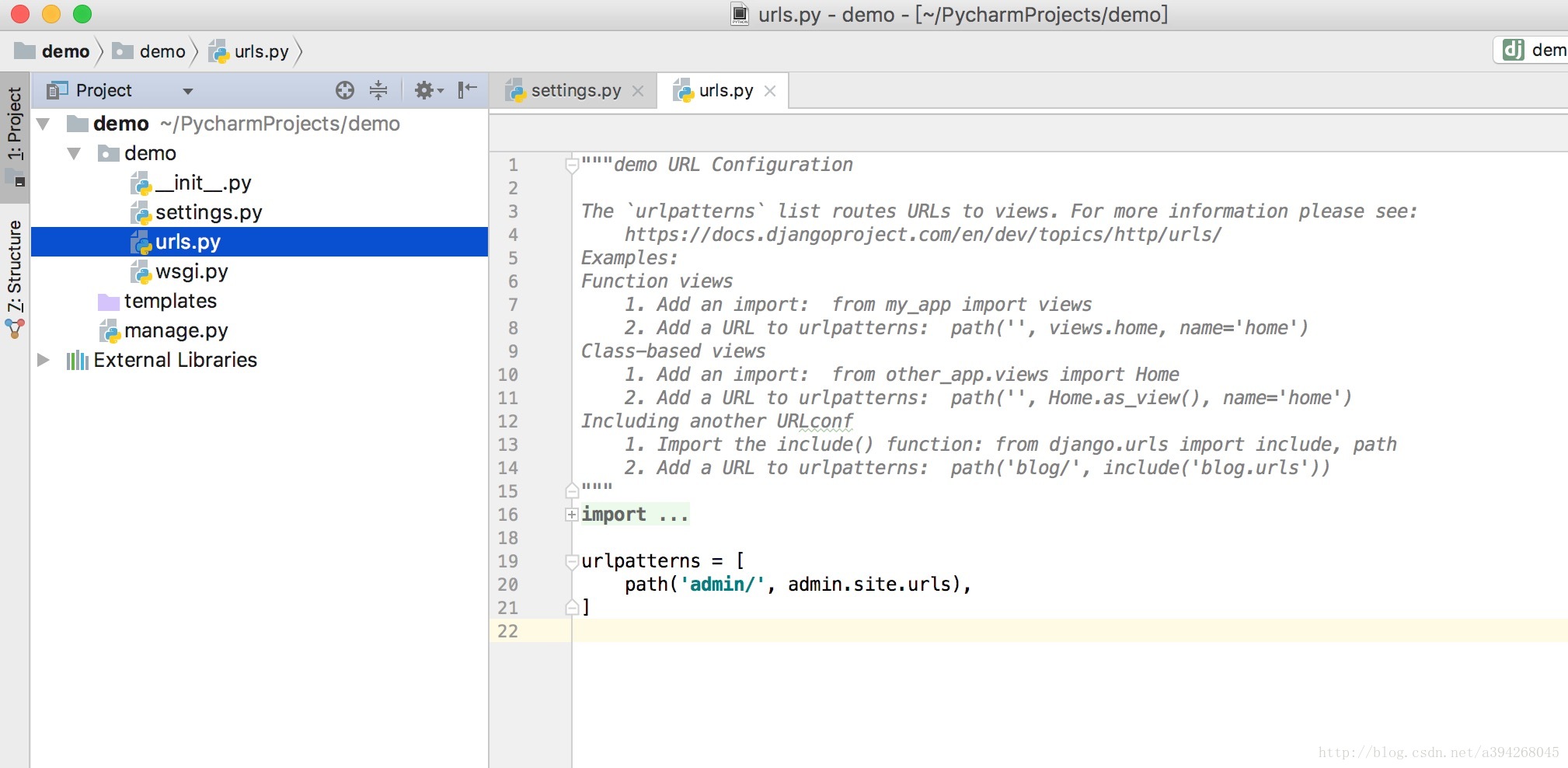Click 'demo URL Configuration' docstring title

click(x=733, y=165)
